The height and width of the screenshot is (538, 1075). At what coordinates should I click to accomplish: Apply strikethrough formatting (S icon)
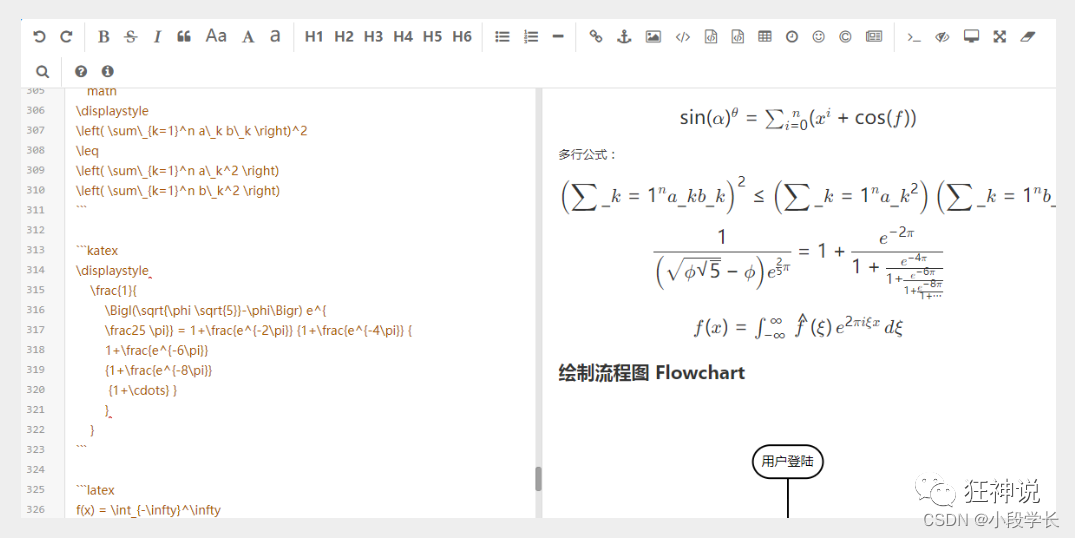pos(131,37)
